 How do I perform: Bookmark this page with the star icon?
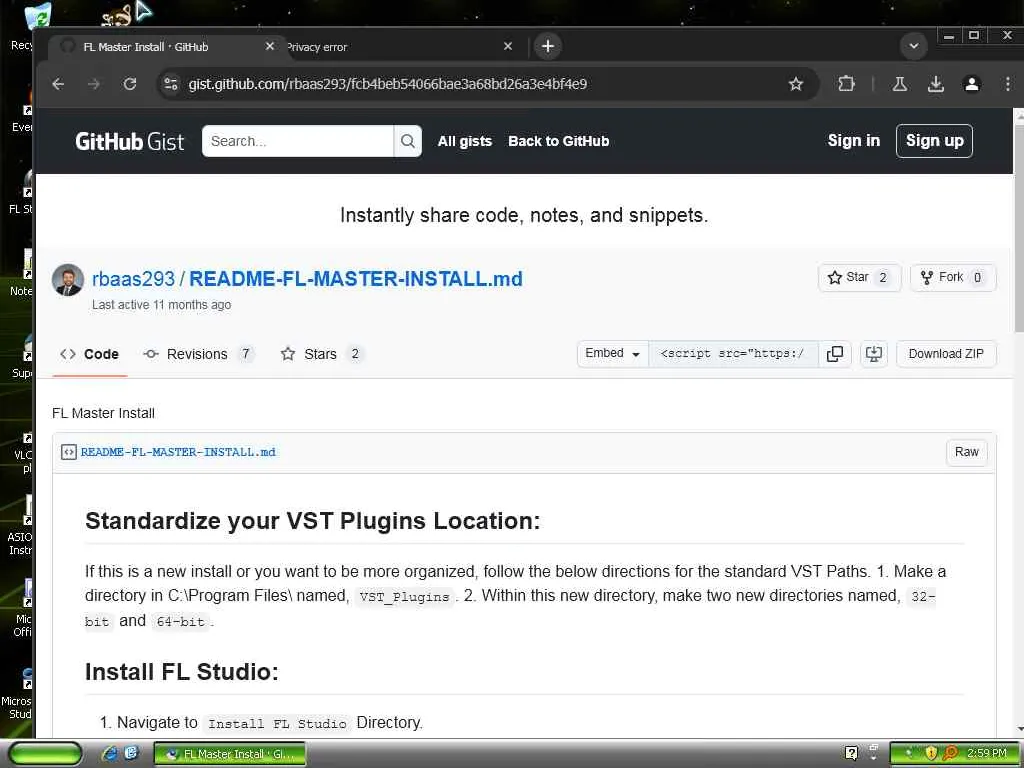point(795,84)
